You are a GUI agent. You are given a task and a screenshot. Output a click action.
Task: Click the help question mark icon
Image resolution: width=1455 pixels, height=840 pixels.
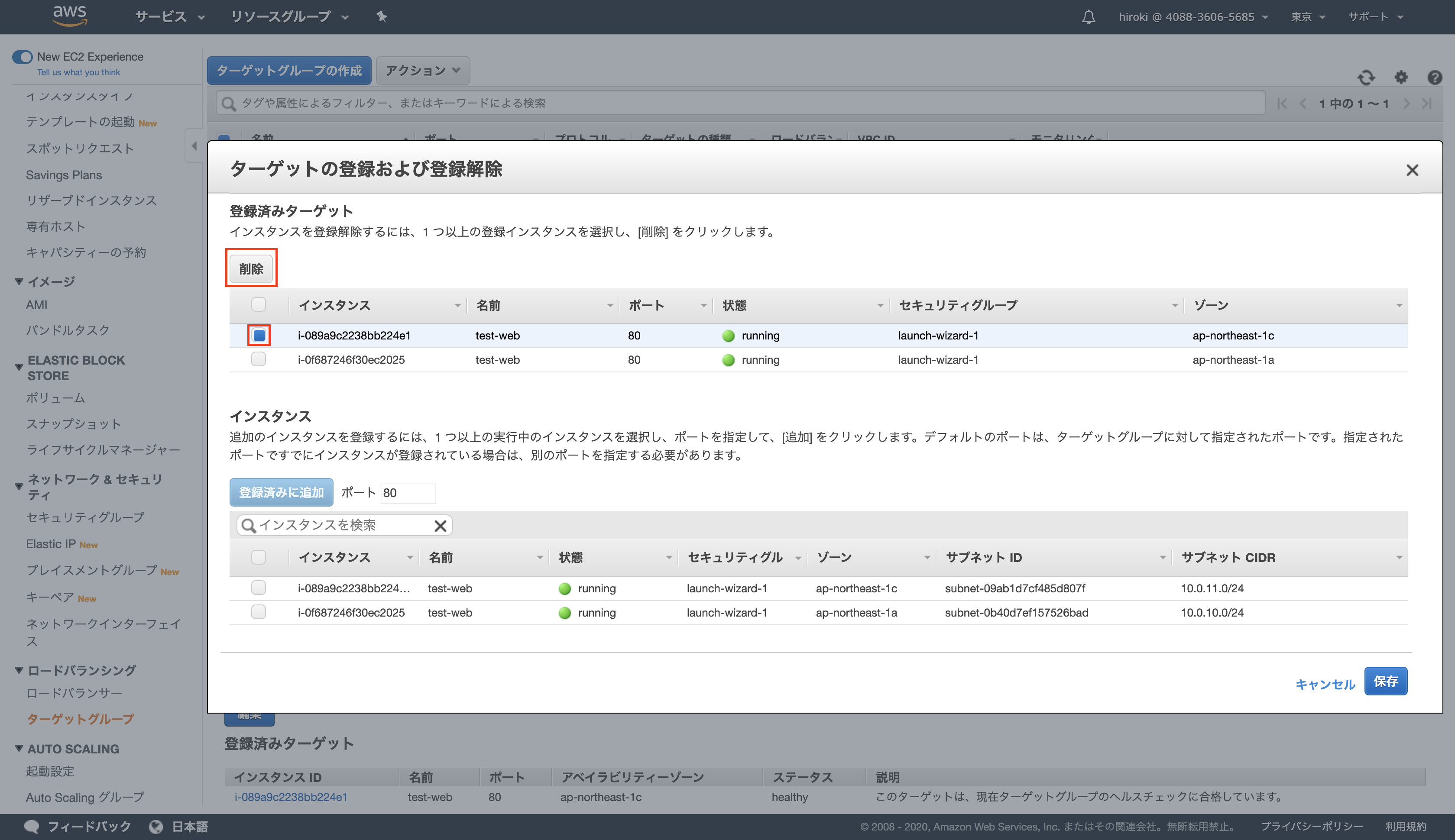tap(1436, 78)
